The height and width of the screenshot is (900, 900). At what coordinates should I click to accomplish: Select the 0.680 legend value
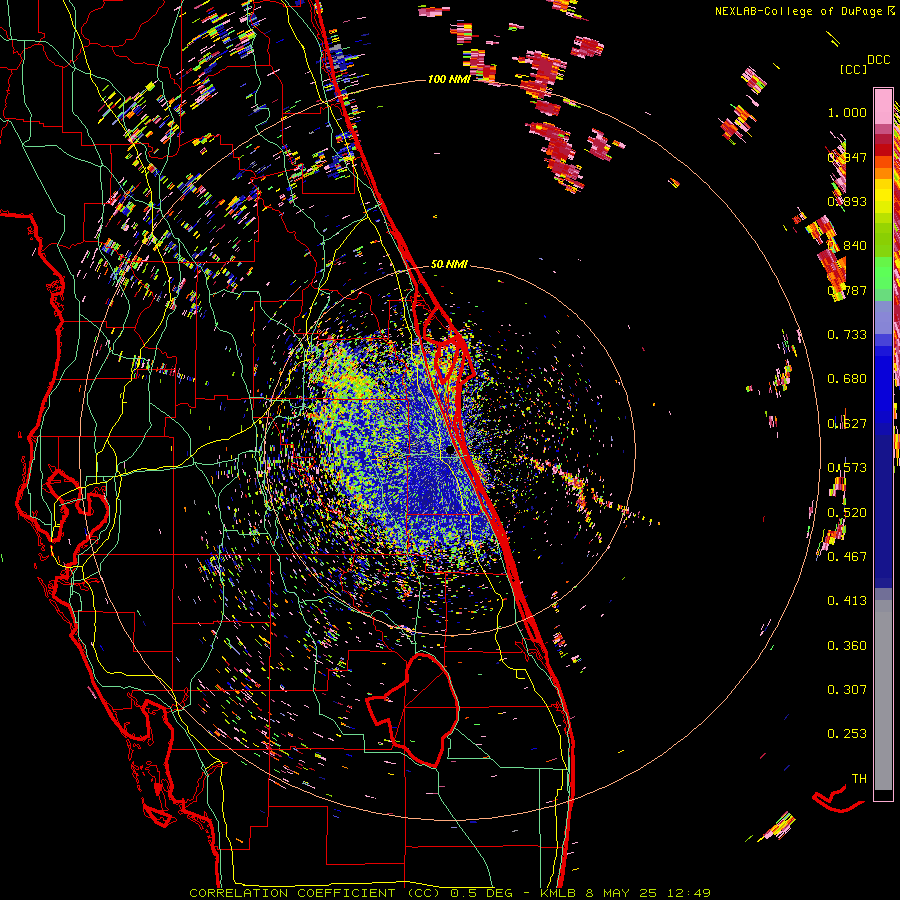point(847,379)
